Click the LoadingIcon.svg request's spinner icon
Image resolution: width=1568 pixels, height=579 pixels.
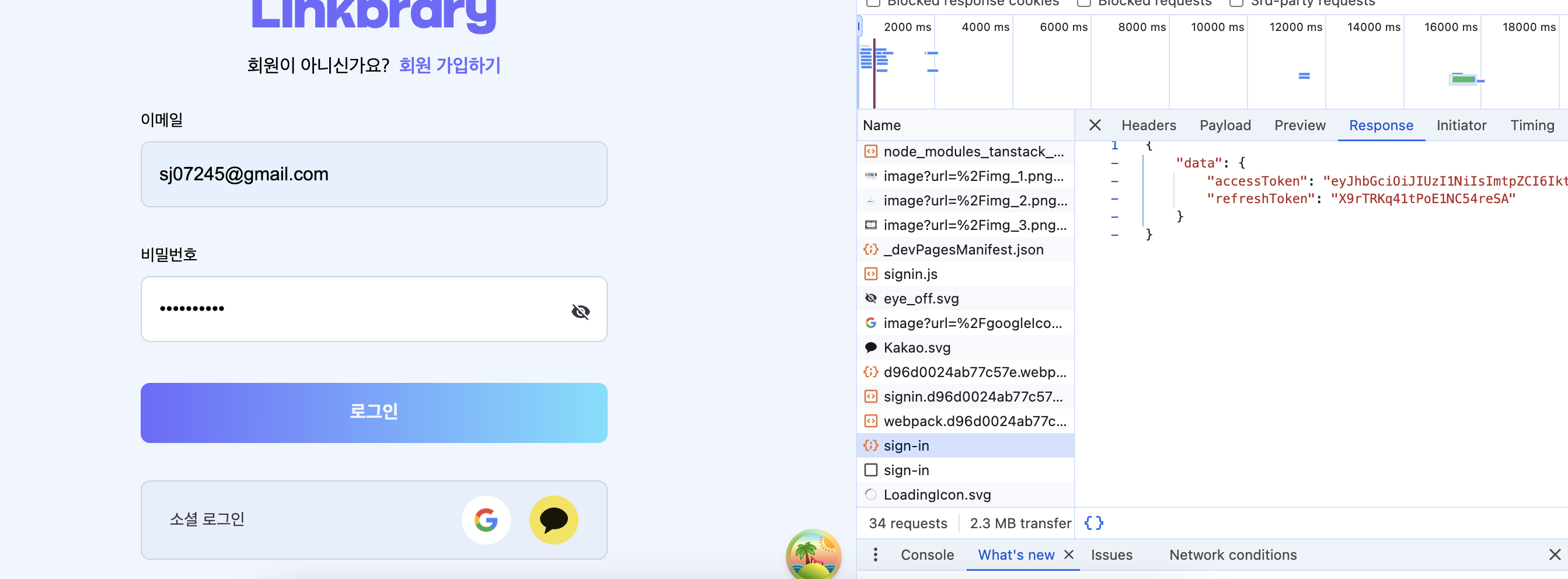click(871, 494)
